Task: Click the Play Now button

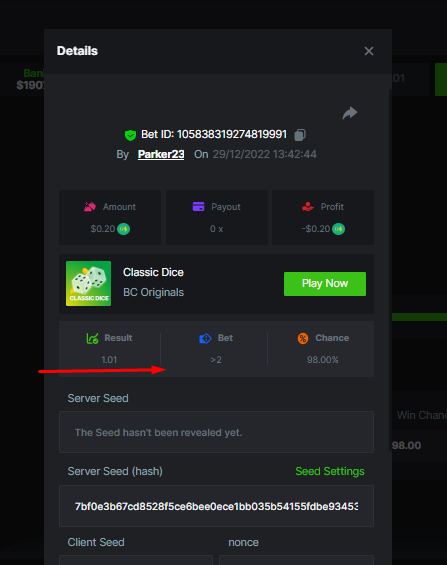Action: coord(325,284)
